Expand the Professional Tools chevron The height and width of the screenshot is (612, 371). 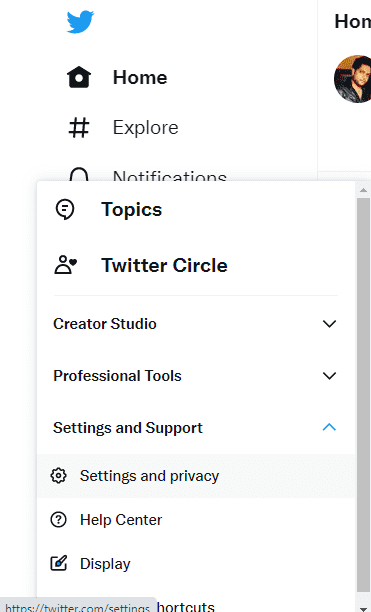329,376
